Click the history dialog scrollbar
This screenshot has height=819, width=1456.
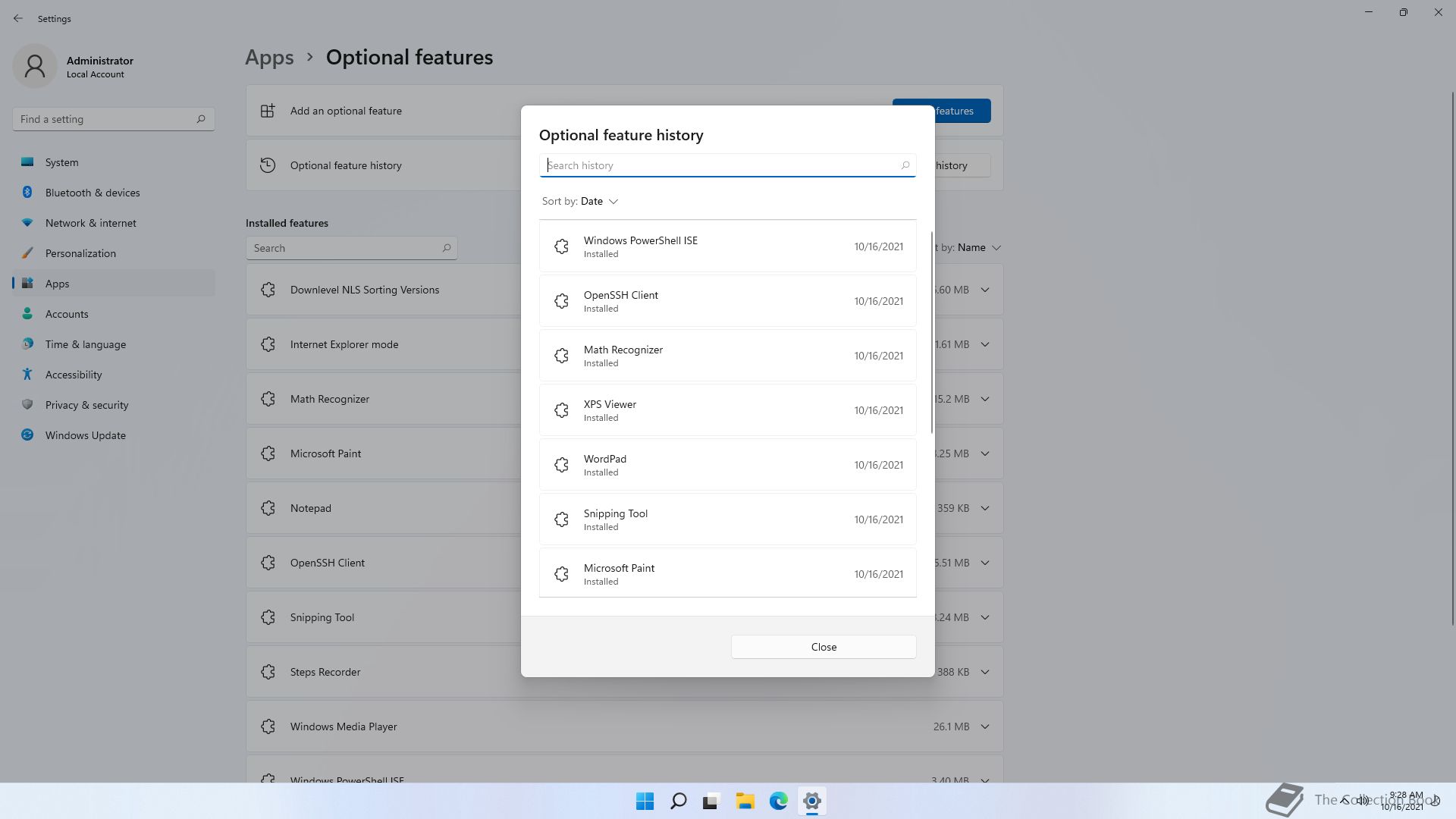click(x=931, y=332)
